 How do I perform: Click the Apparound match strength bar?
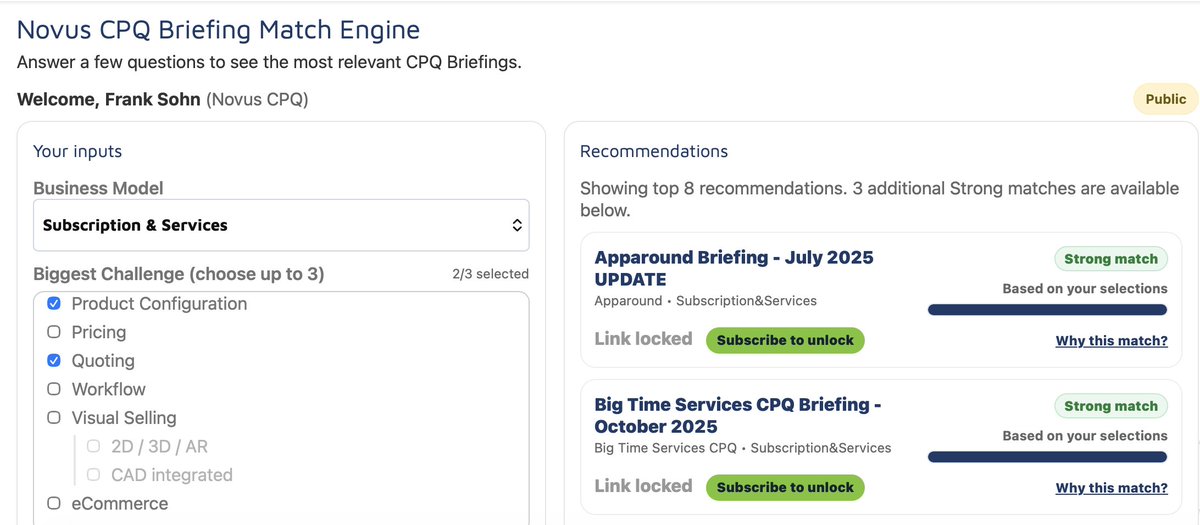1047,310
